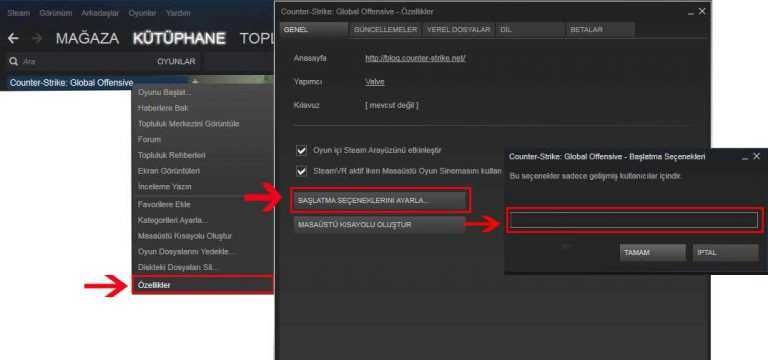This screenshot has height=360, width=768.
Task: Click the search magnifier icon in library
Action: tap(13, 62)
